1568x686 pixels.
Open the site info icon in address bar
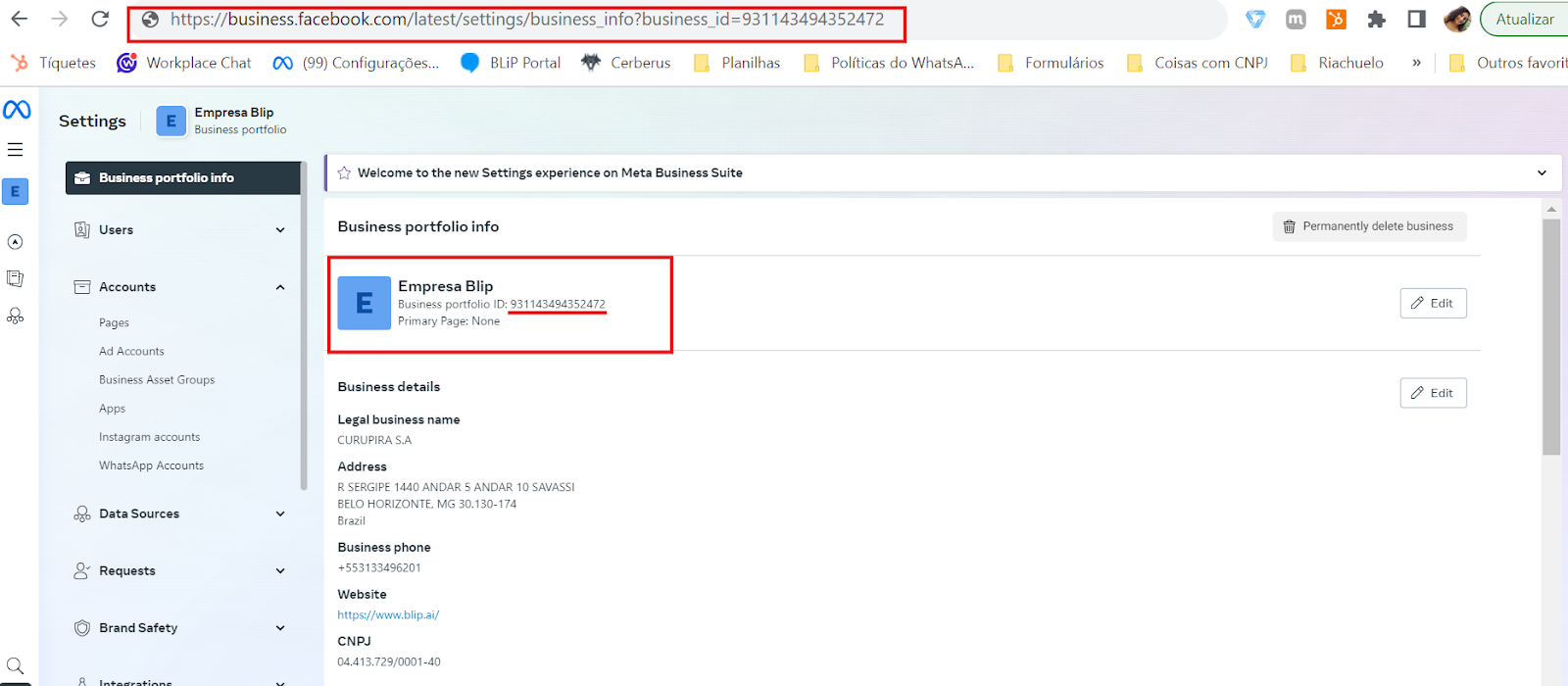[150, 20]
